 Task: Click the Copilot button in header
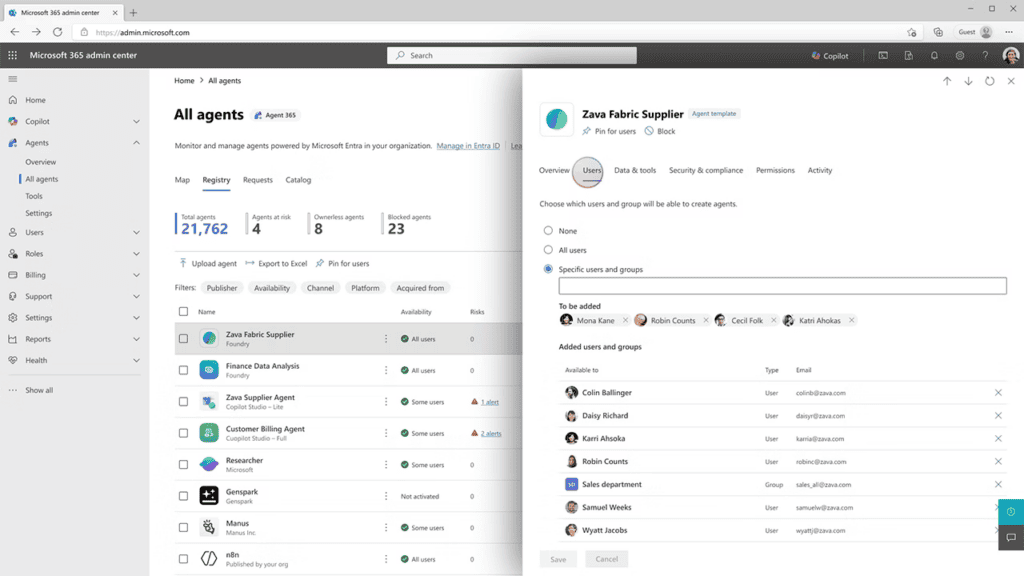(830, 56)
